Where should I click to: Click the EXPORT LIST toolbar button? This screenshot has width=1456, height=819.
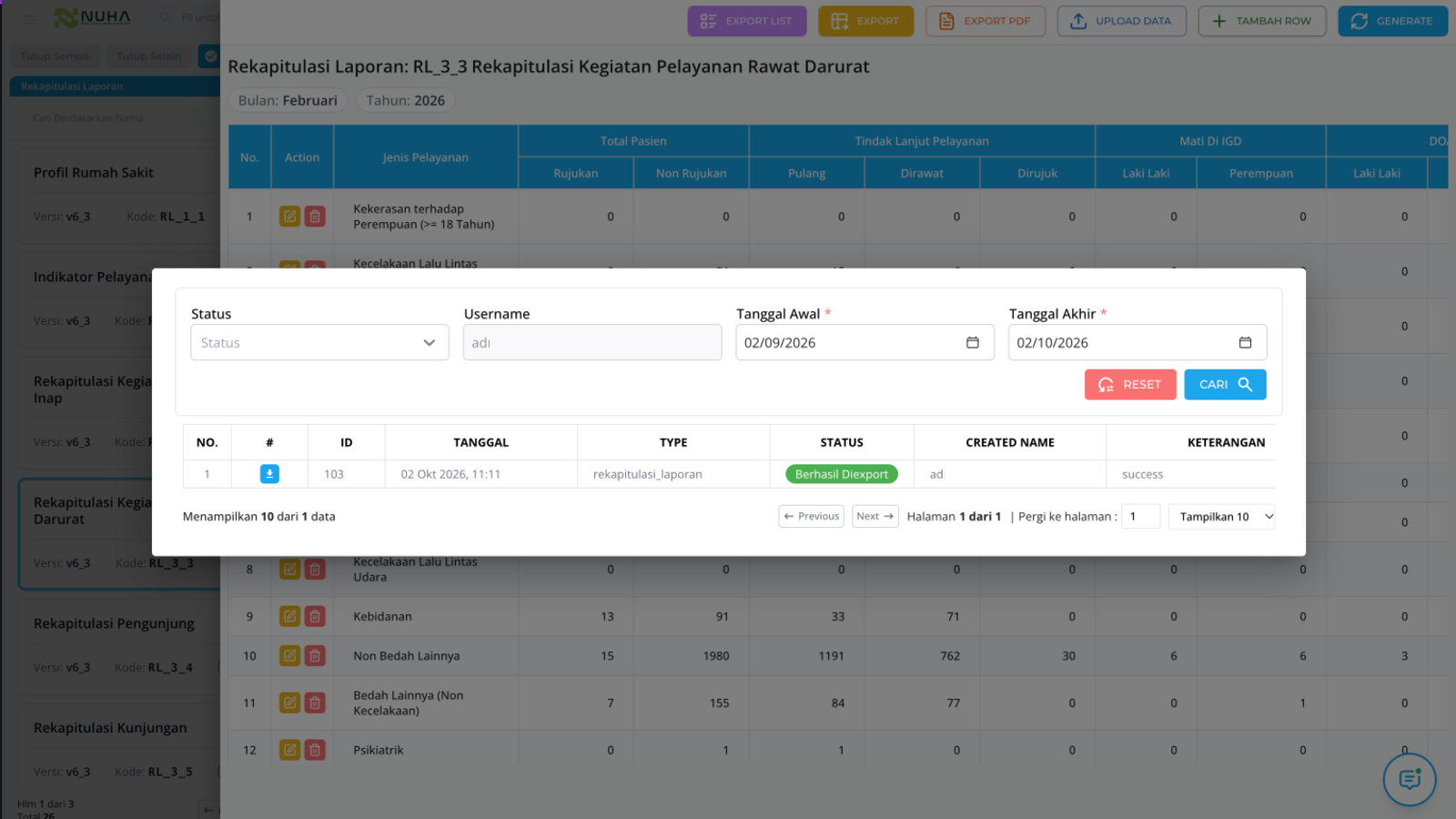click(x=747, y=21)
